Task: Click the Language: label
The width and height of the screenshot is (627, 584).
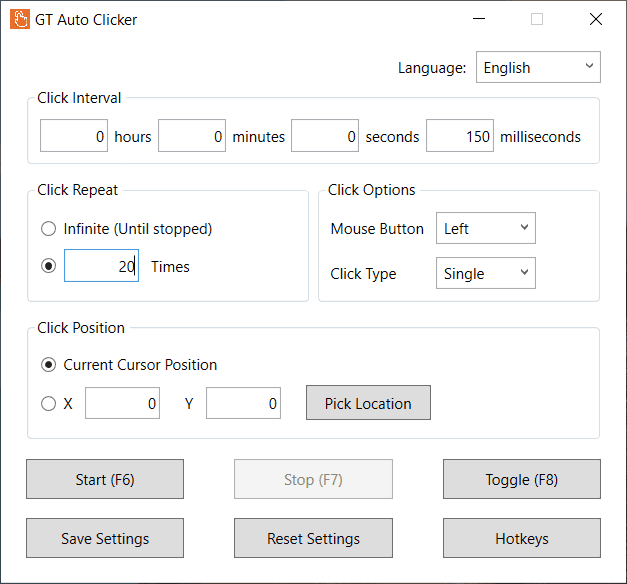Action: coord(432,68)
